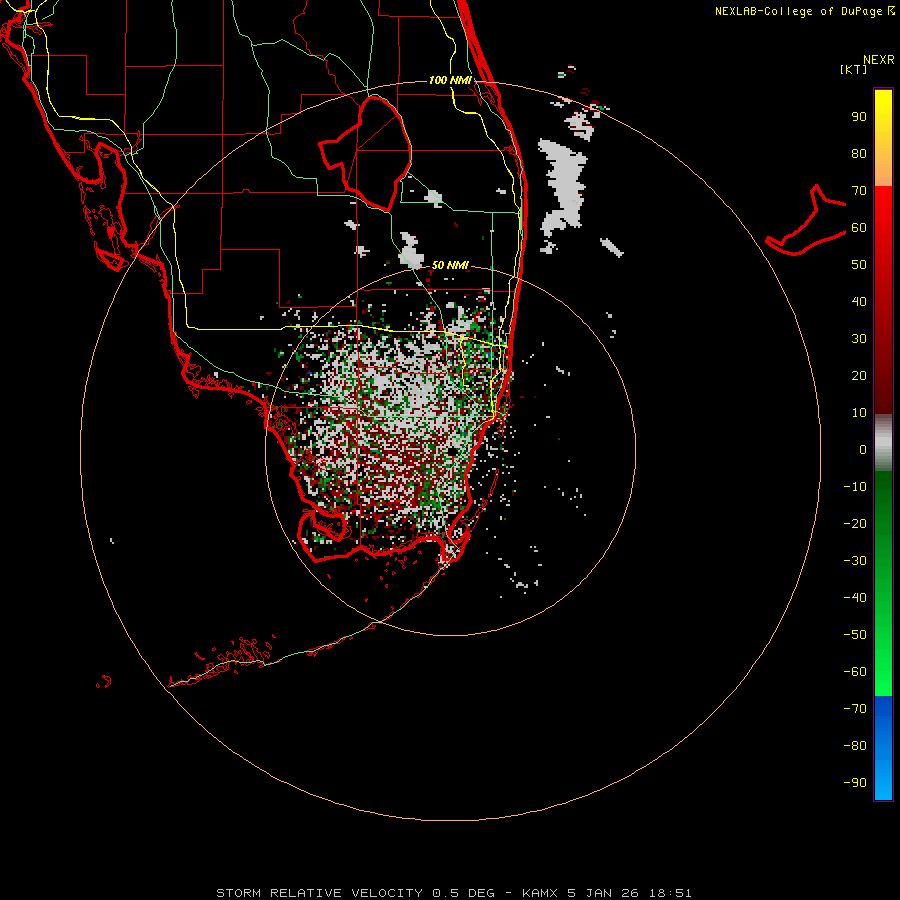900x900 pixels.
Task: Click the NEXLAB-College of DuPage header text
Action: pos(805,11)
